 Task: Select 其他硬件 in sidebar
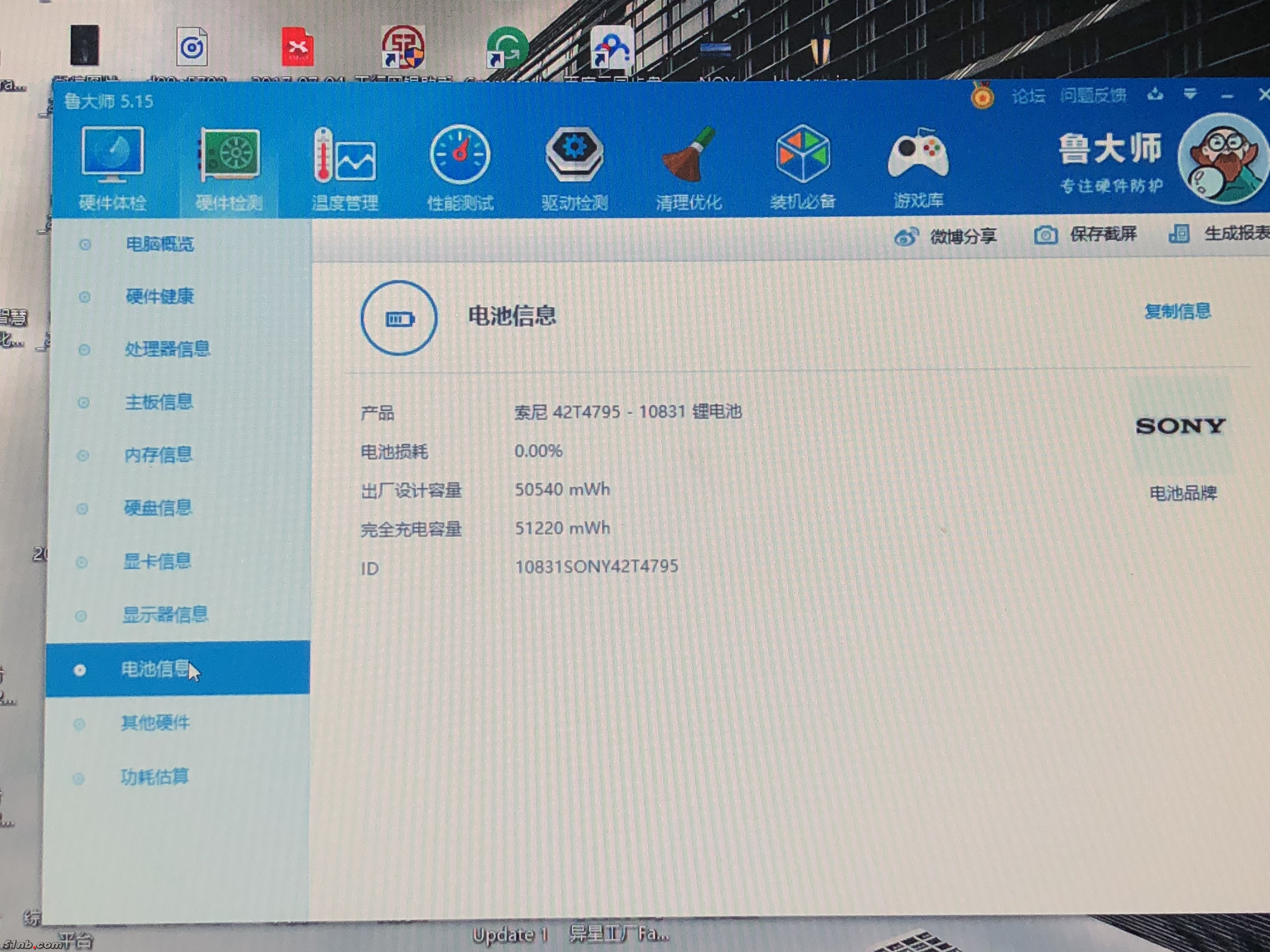[155, 722]
